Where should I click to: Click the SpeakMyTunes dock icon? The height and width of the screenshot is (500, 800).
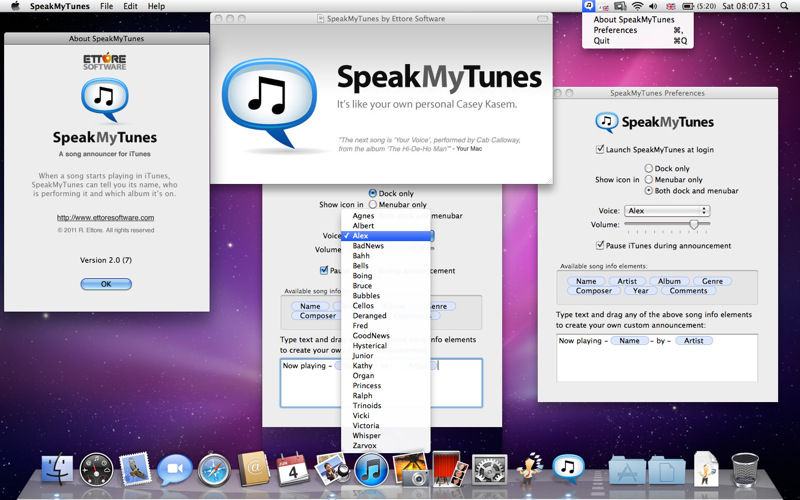[x=568, y=468]
